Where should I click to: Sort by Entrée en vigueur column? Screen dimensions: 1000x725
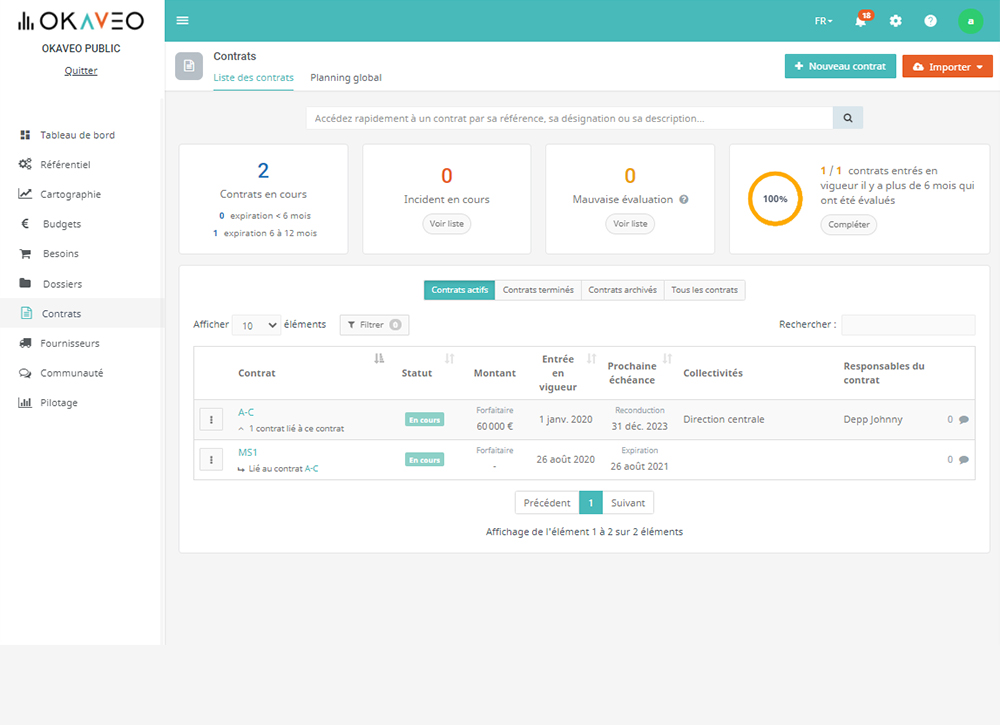(591, 358)
